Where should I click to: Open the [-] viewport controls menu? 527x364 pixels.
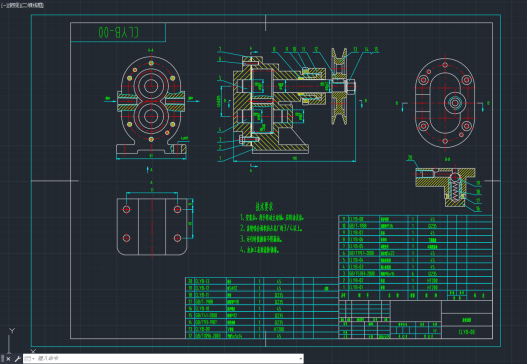3,5
